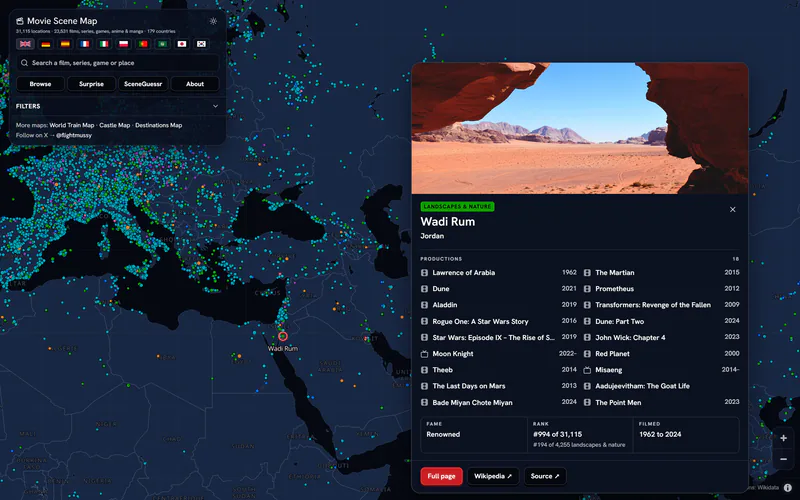The height and width of the screenshot is (500, 800).
Task: Select The Last Days on Mars
Action: coord(498,386)
